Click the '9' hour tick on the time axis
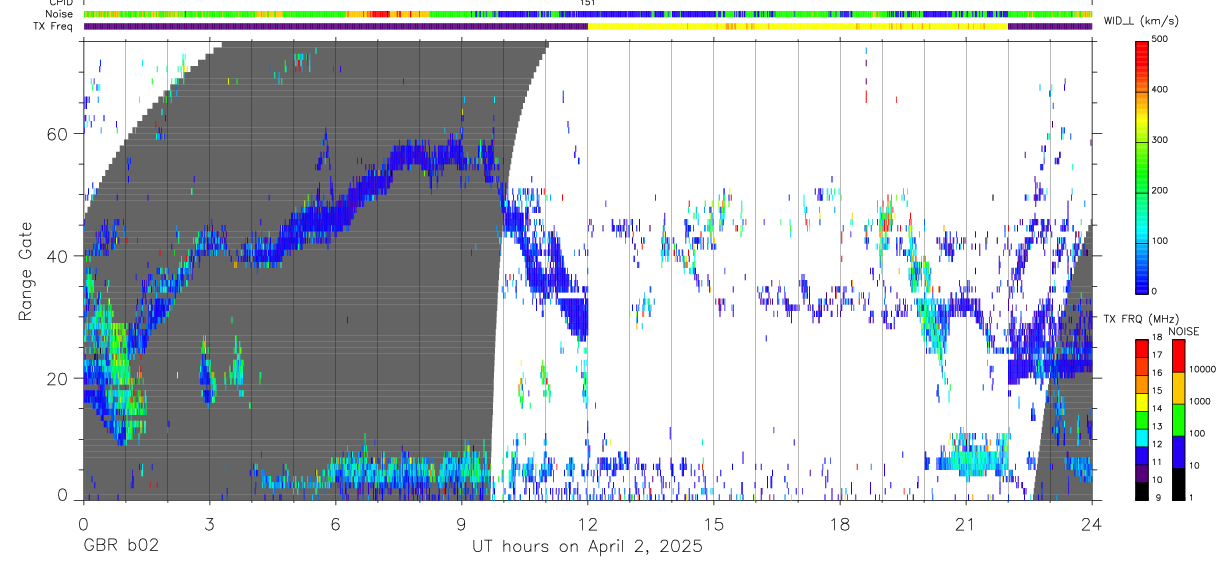 462,523
